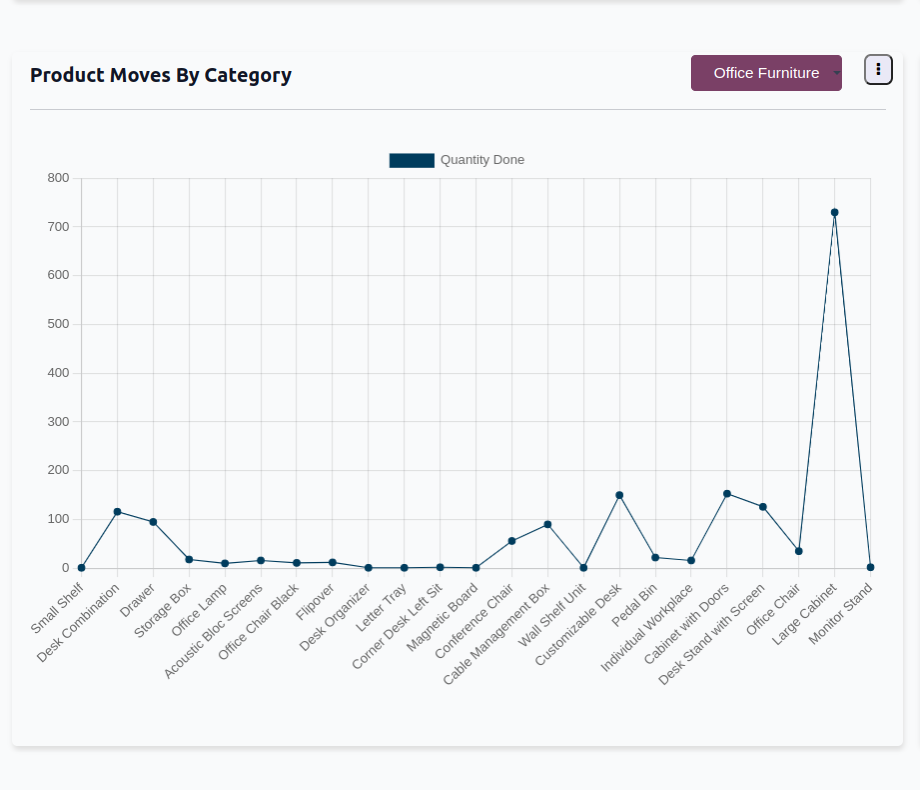The height and width of the screenshot is (790, 920).
Task: Toggle the Quantity Done legend swatch
Action: (x=412, y=160)
